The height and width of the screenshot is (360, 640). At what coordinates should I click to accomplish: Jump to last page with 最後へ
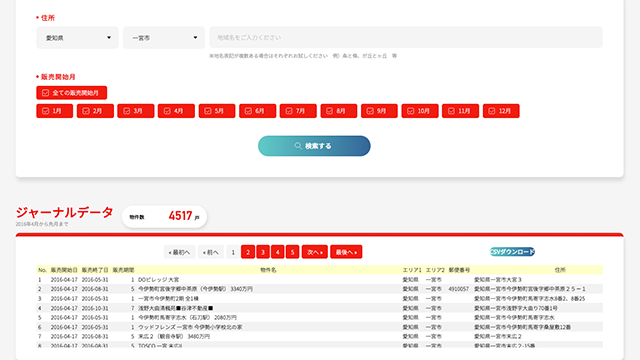[346, 252]
